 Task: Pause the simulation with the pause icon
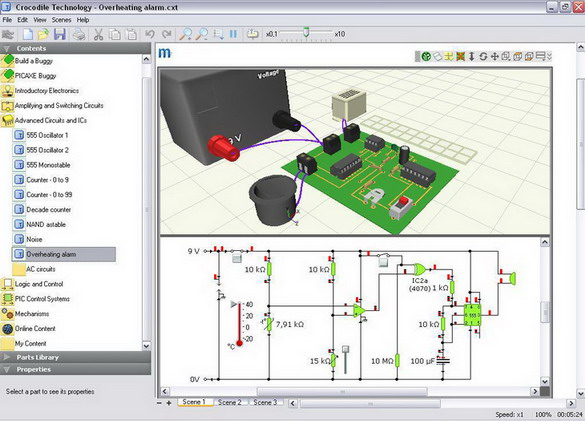point(233,34)
